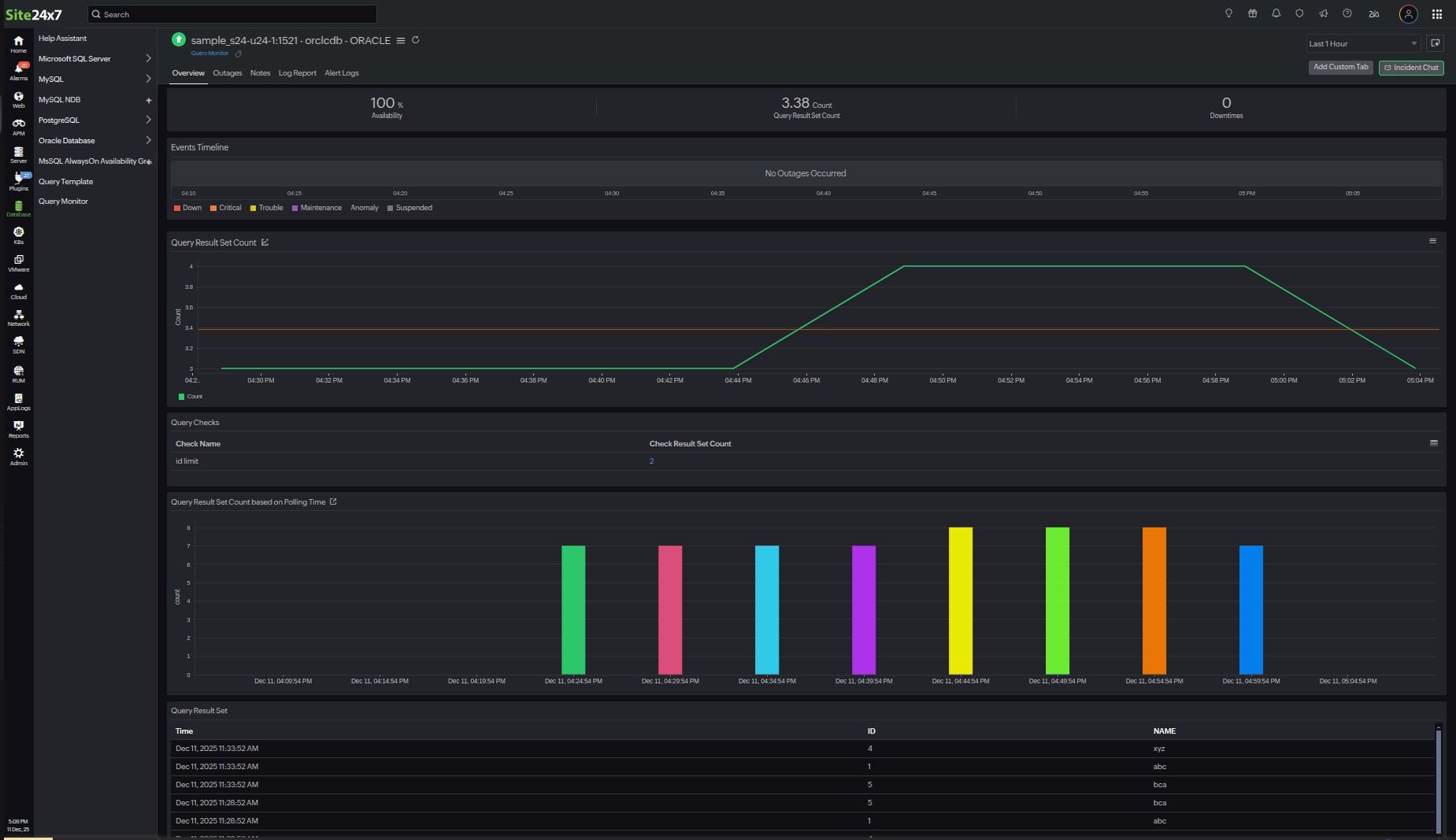Screen dimensions: 1456x840
Task: Select the Database sidebar icon
Action: (x=18, y=209)
